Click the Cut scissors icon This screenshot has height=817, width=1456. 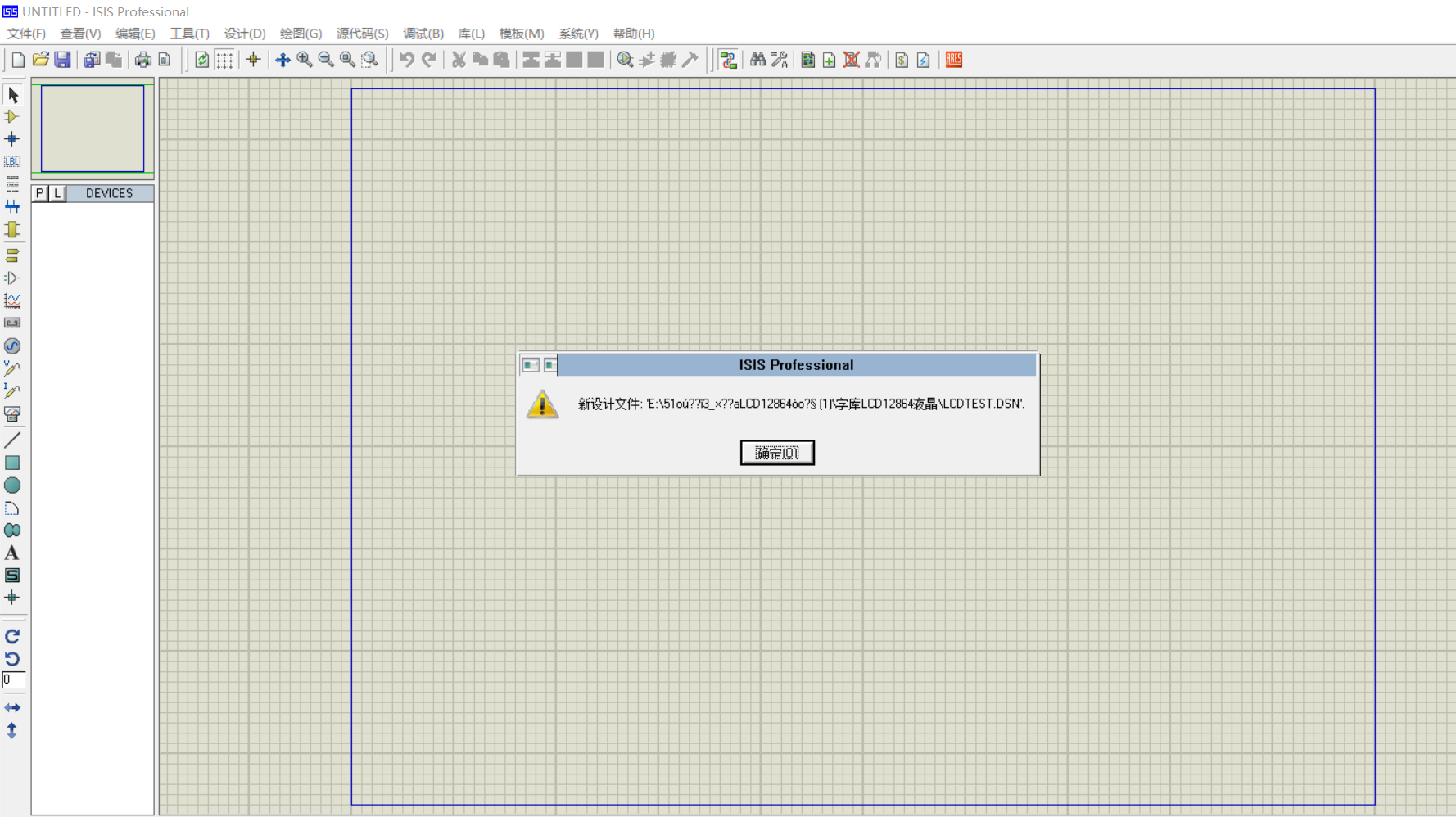[x=459, y=60]
